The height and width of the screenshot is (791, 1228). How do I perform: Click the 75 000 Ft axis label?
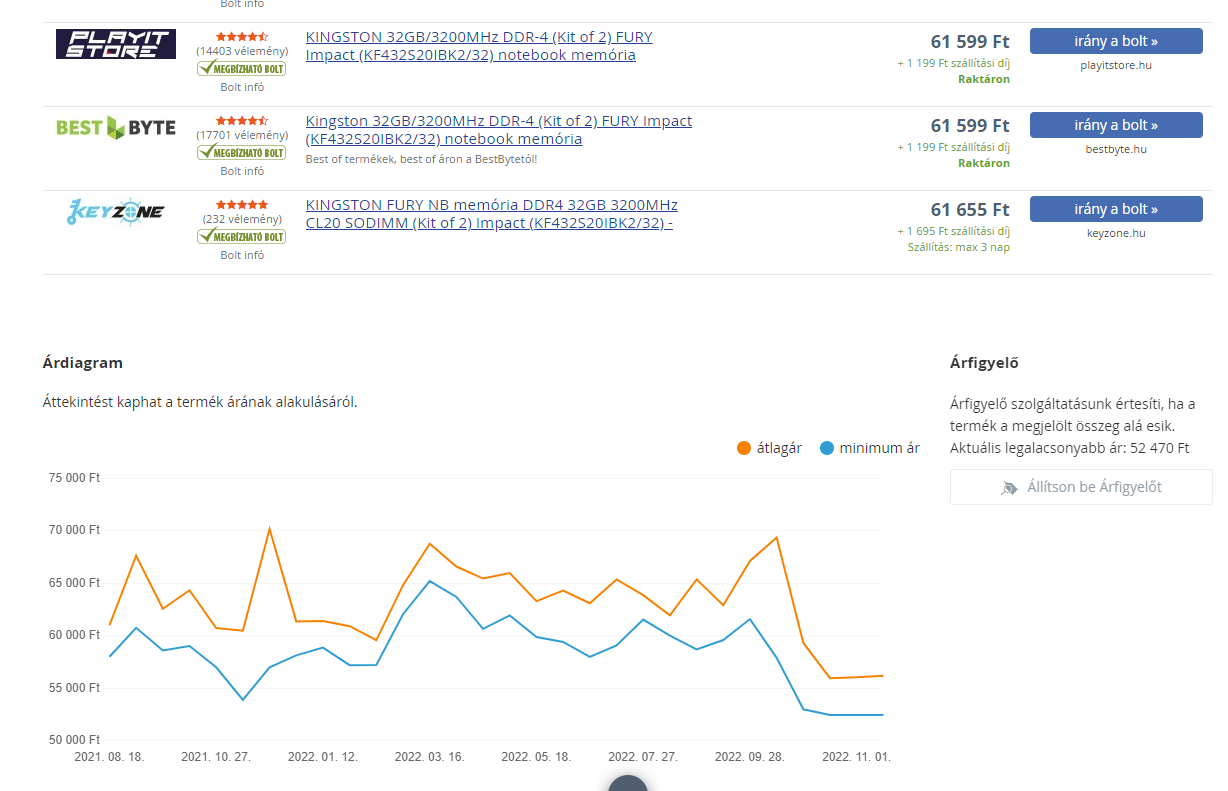tap(74, 478)
